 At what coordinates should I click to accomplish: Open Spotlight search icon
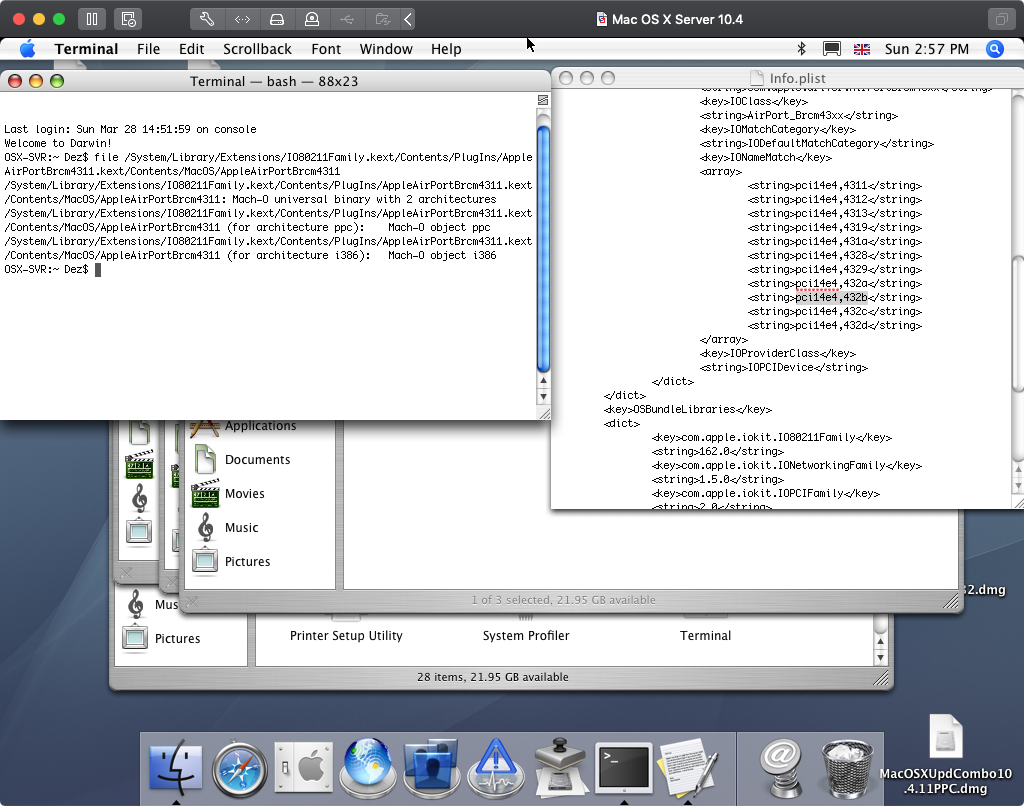coord(995,49)
